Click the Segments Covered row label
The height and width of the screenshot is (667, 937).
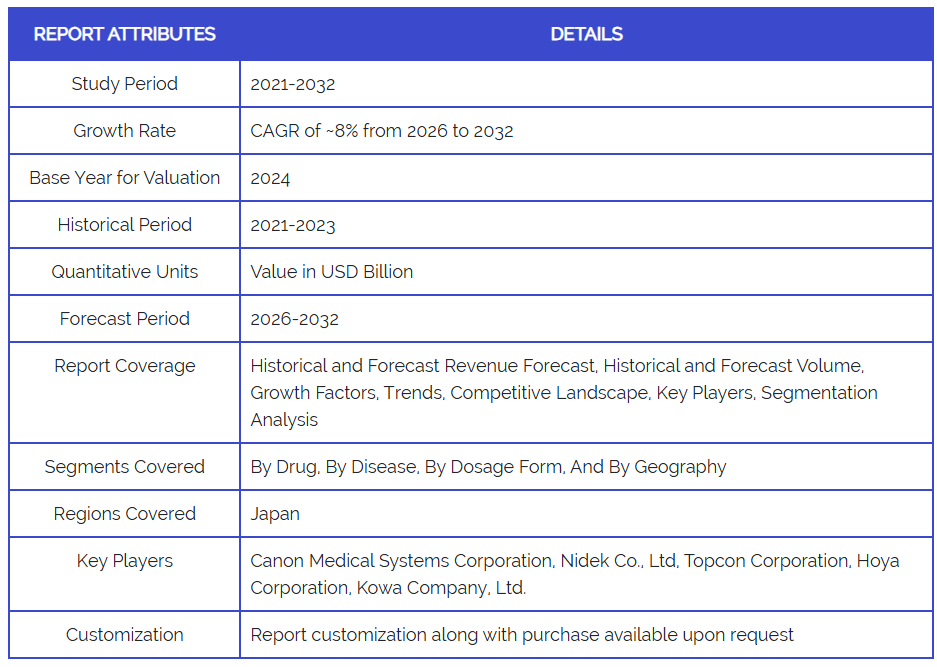(124, 467)
